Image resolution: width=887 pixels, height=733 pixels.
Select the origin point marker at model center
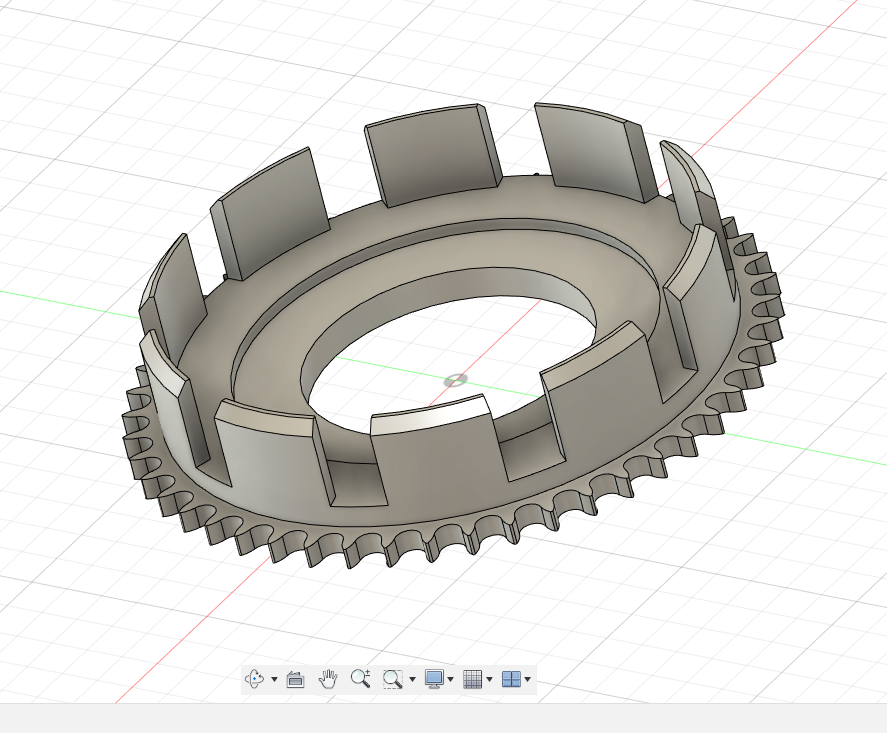coord(455,380)
